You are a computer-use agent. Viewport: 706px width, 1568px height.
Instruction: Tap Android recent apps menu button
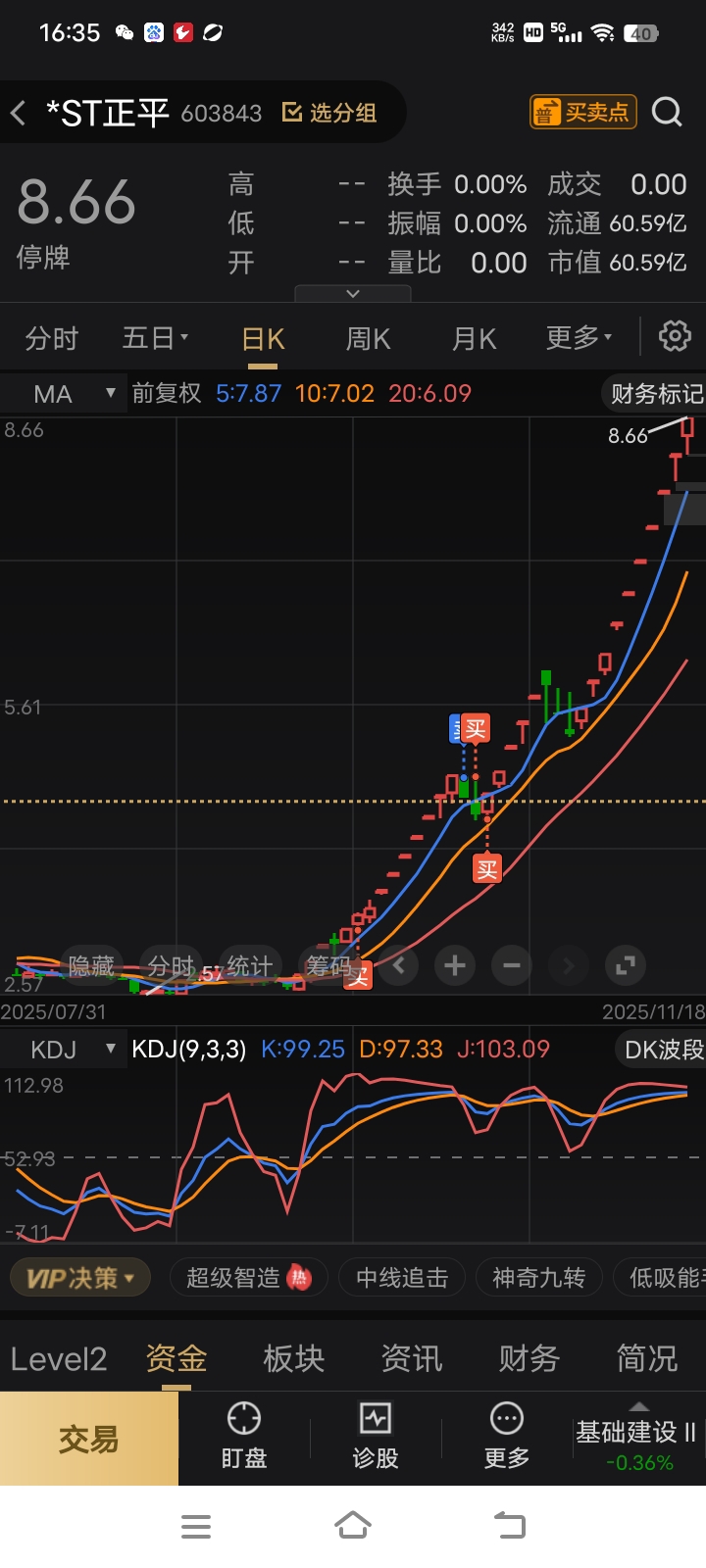coord(196,1527)
